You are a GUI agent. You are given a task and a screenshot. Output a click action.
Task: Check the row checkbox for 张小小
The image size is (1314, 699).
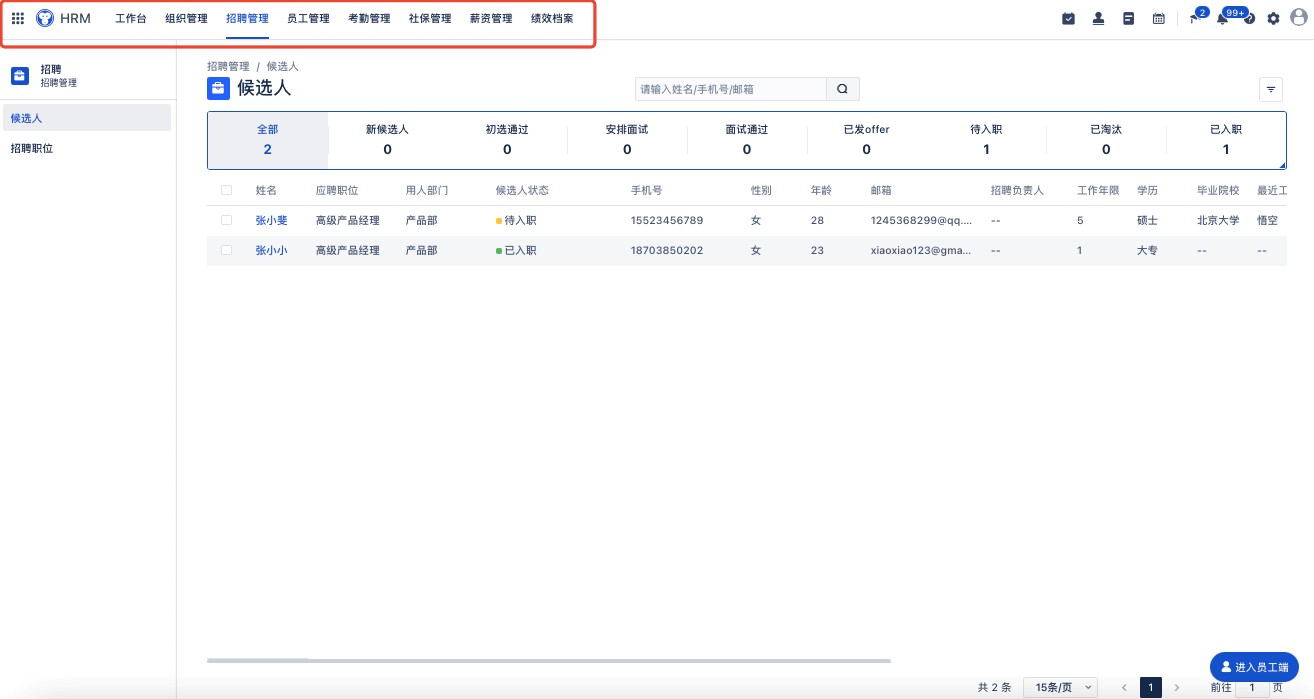click(x=226, y=250)
